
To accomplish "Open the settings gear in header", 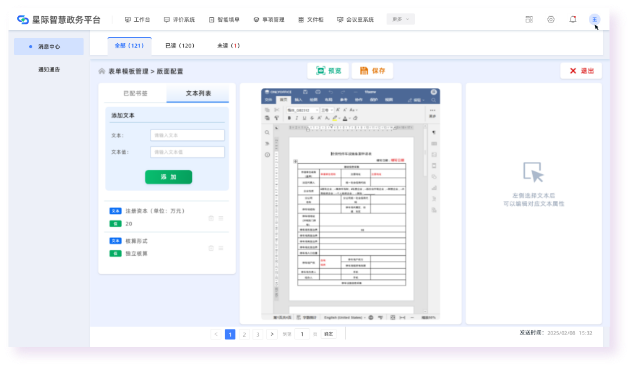I will tap(551, 19).
